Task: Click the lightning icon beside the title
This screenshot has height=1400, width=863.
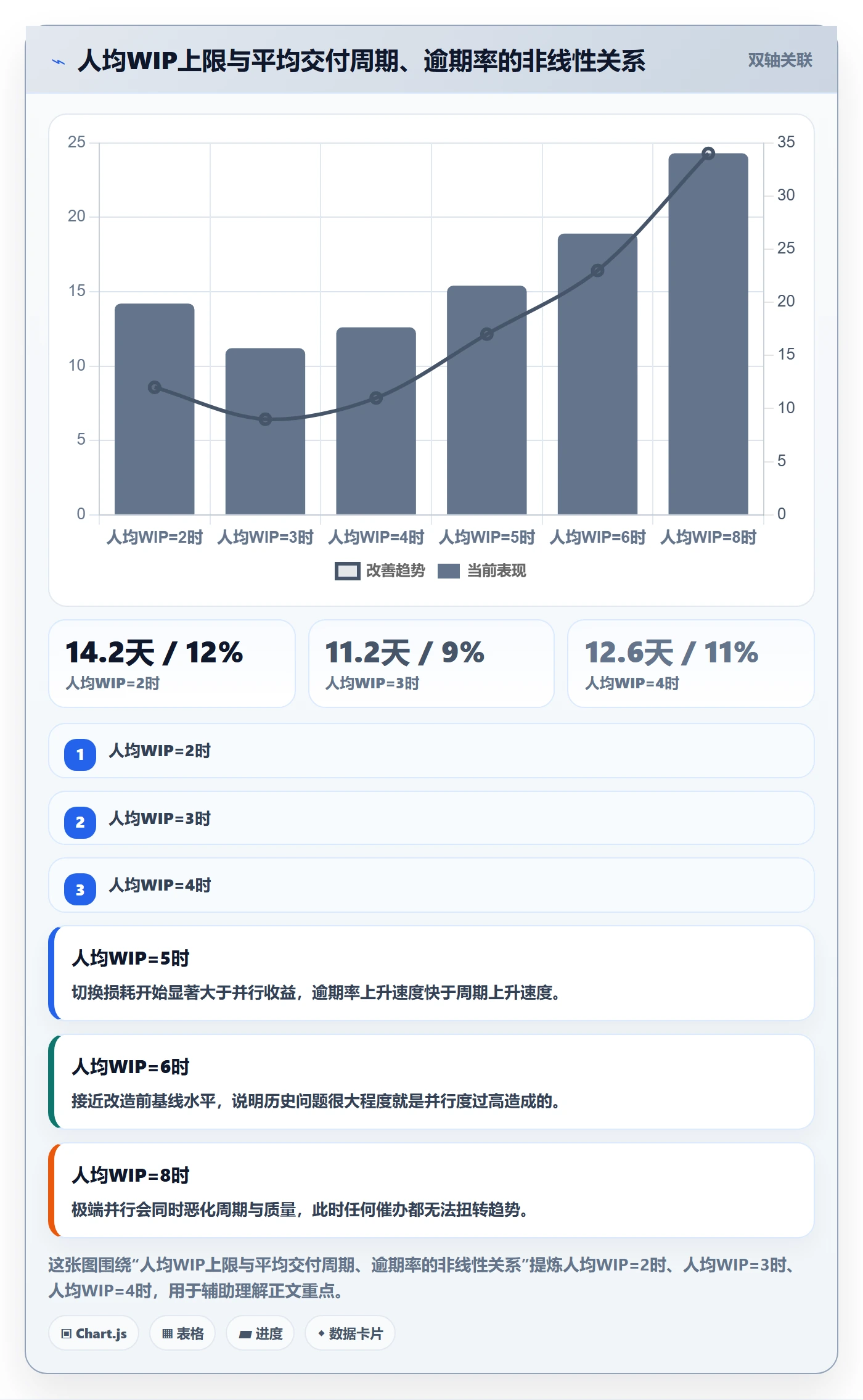Action: click(x=59, y=62)
